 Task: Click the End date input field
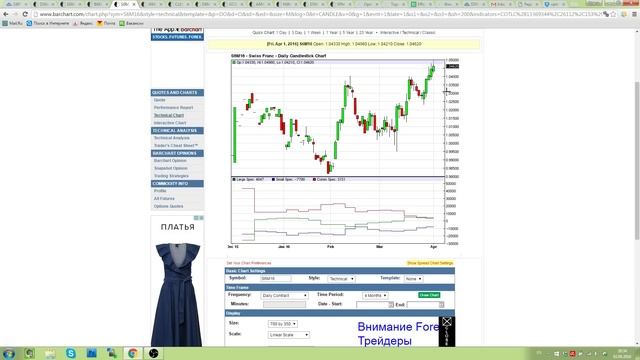click(x=423, y=305)
